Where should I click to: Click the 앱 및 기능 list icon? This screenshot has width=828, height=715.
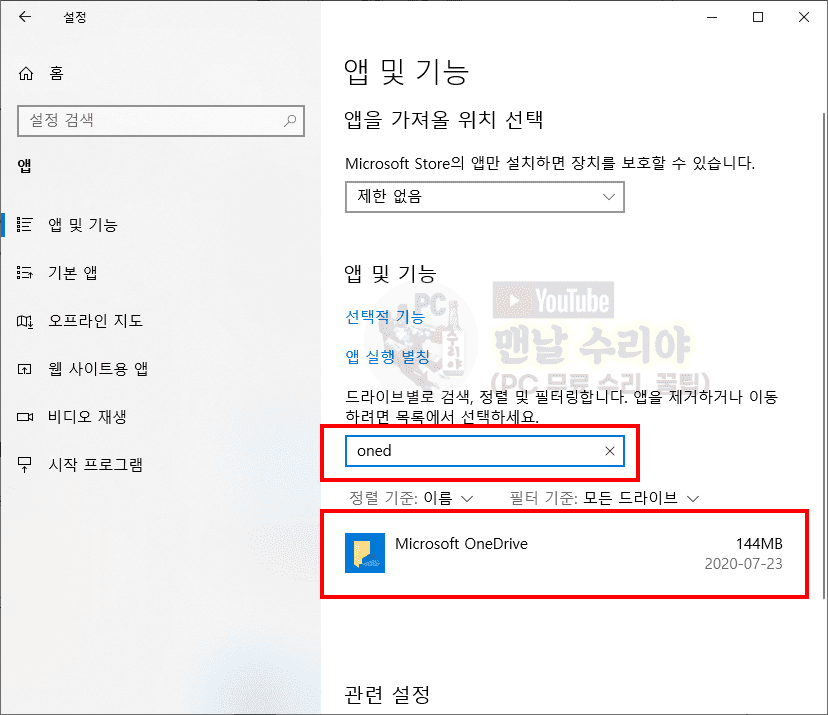click(25, 224)
